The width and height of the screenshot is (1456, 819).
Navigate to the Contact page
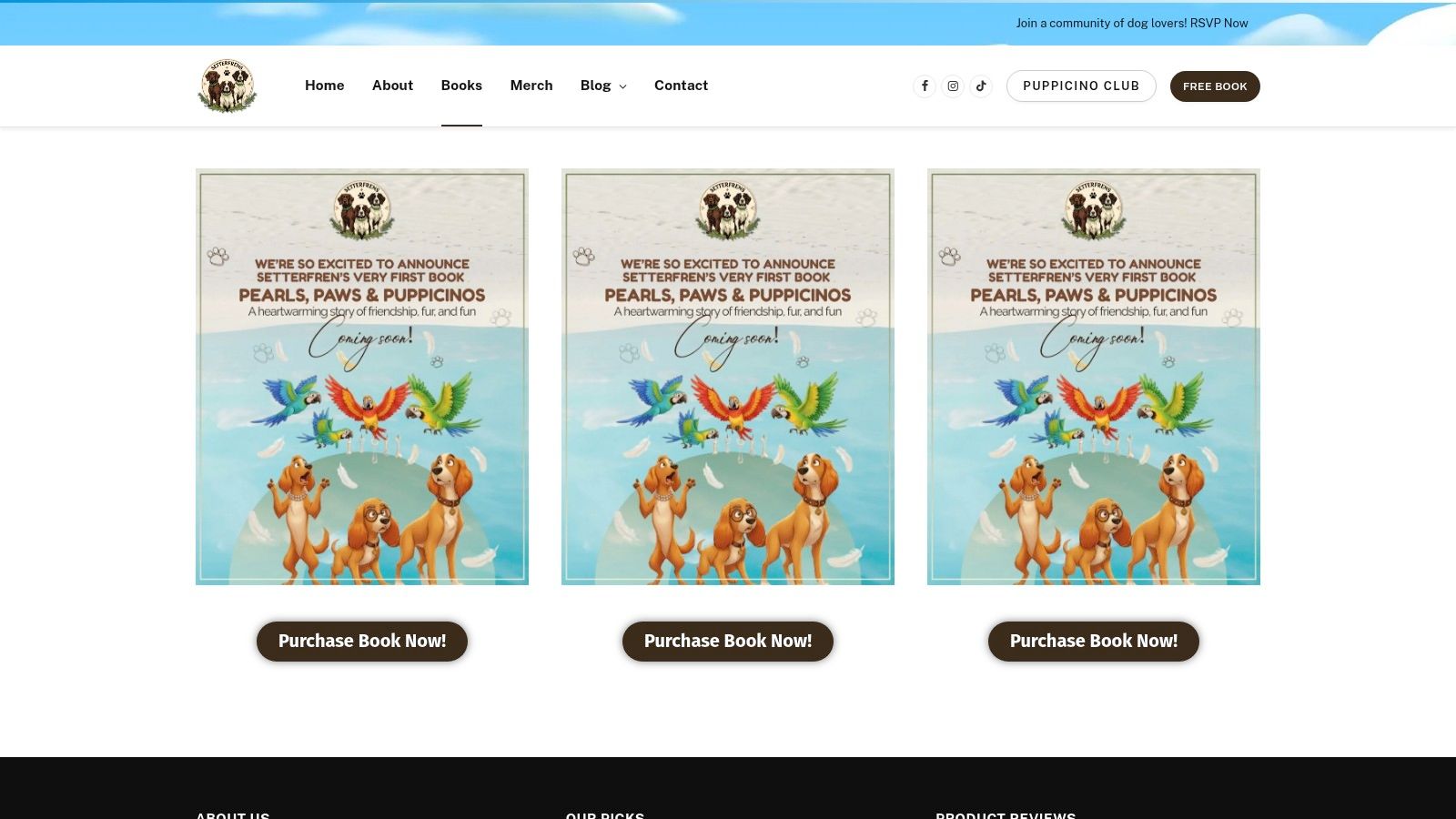(681, 86)
